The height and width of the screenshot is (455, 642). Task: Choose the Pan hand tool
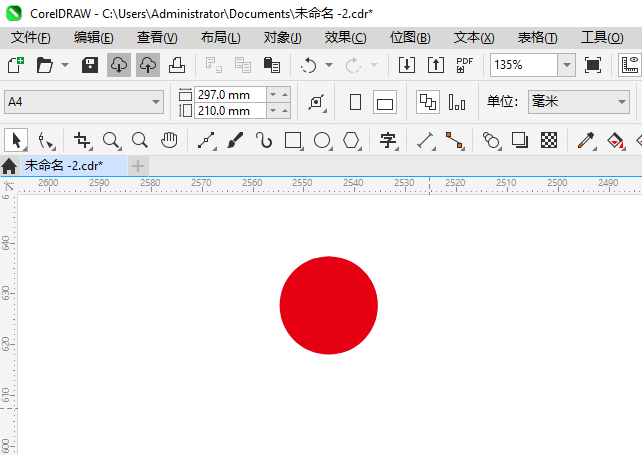(170, 140)
